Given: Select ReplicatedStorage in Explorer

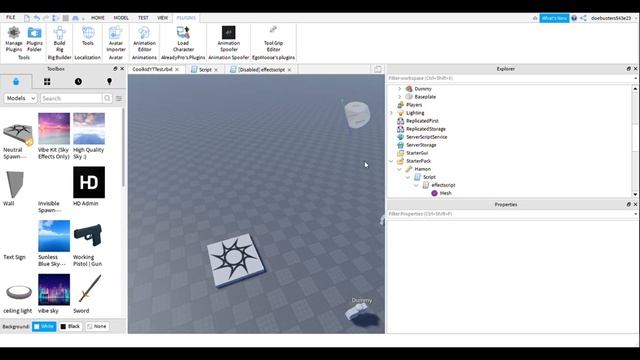Looking at the screenshot, I should [x=426, y=129].
